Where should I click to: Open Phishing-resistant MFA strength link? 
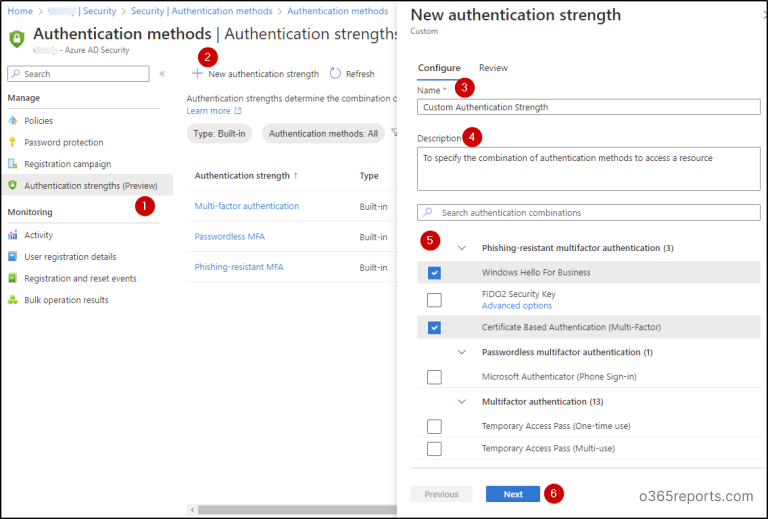click(x=239, y=267)
